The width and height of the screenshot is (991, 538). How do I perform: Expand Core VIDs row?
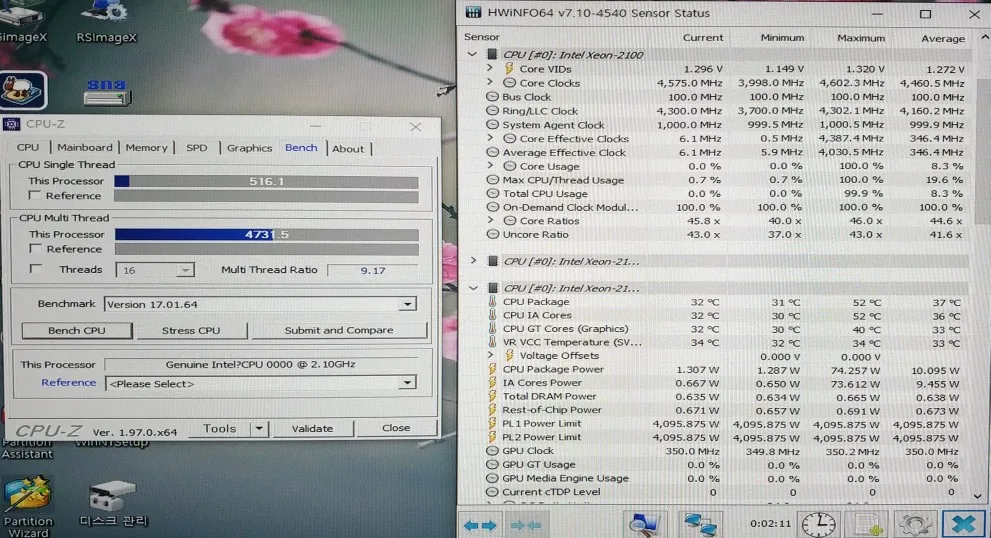pyautogui.click(x=490, y=68)
